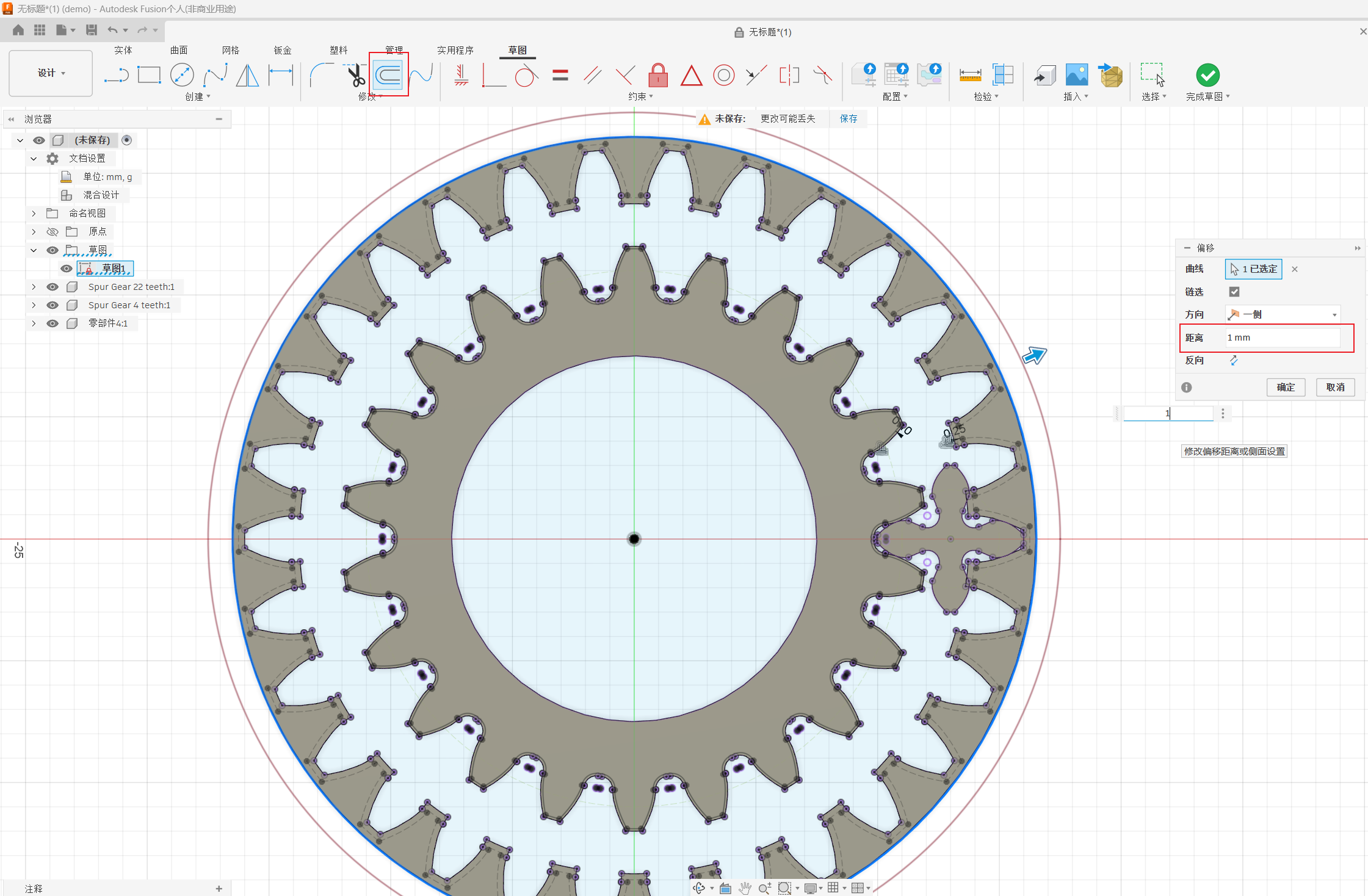This screenshot has height=896, width=1368.
Task: Click the Save disk icon
Action: (x=92, y=30)
